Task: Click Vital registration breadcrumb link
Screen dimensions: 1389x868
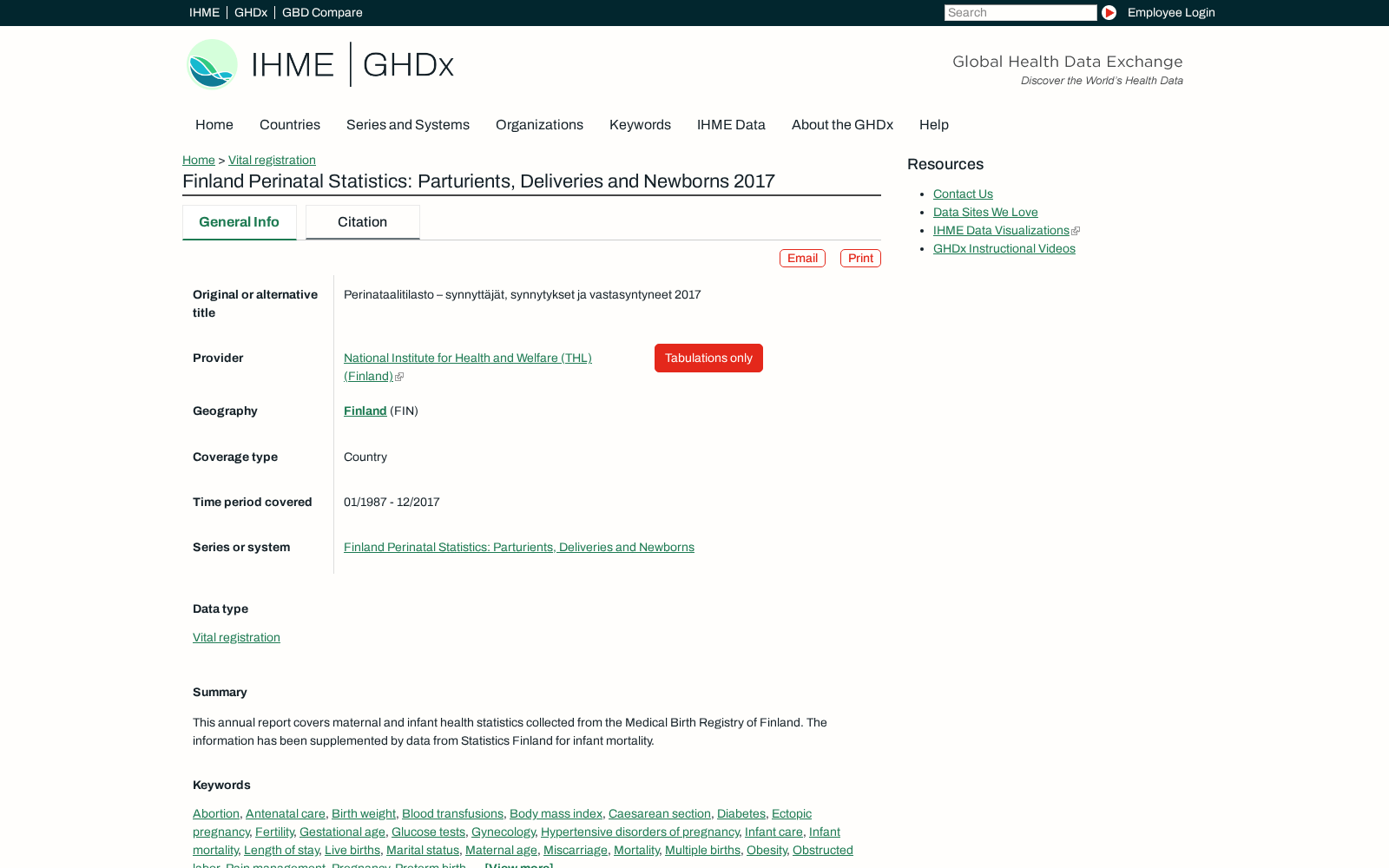Action: click(272, 160)
